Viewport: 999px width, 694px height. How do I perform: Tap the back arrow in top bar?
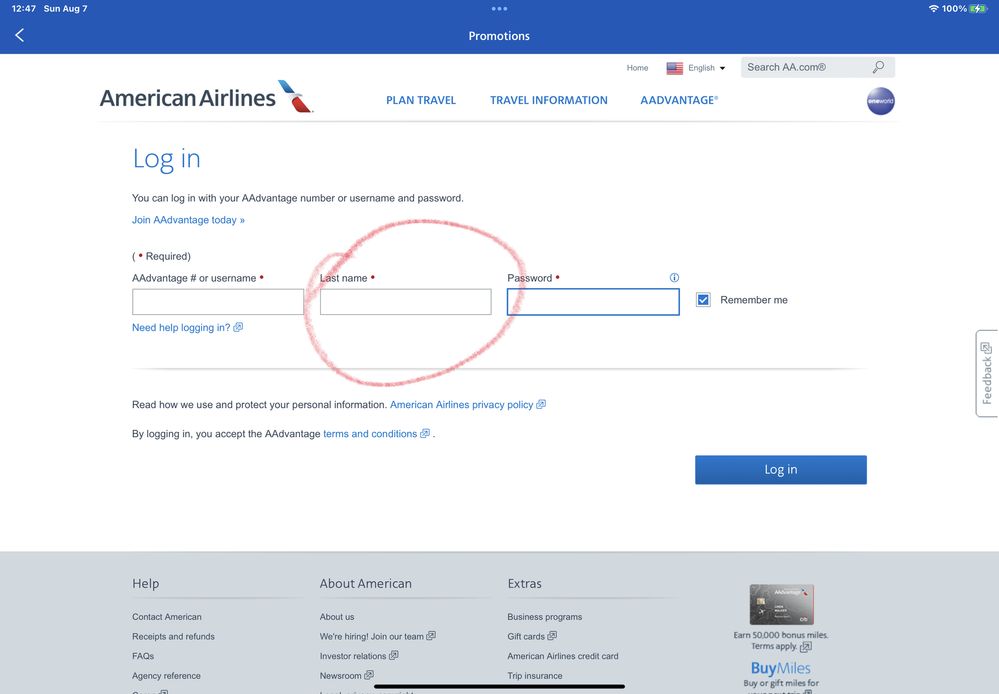(x=19, y=35)
